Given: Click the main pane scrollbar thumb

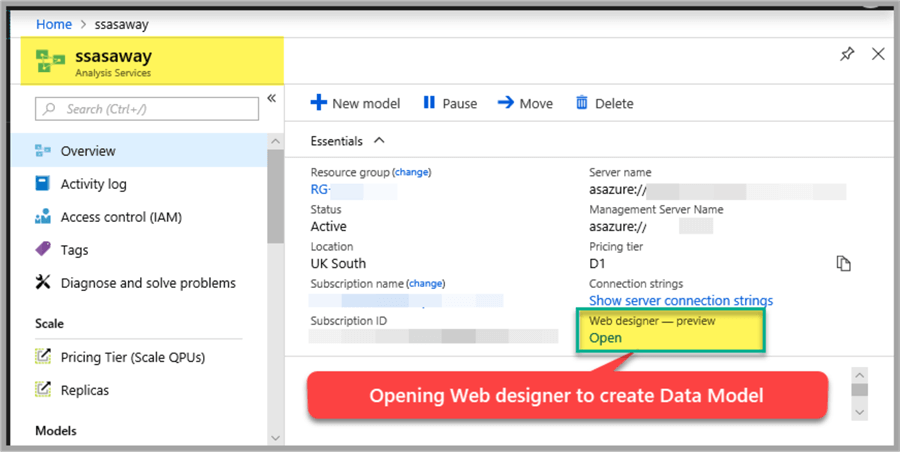Looking at the screenshot, I should (859, 391).
